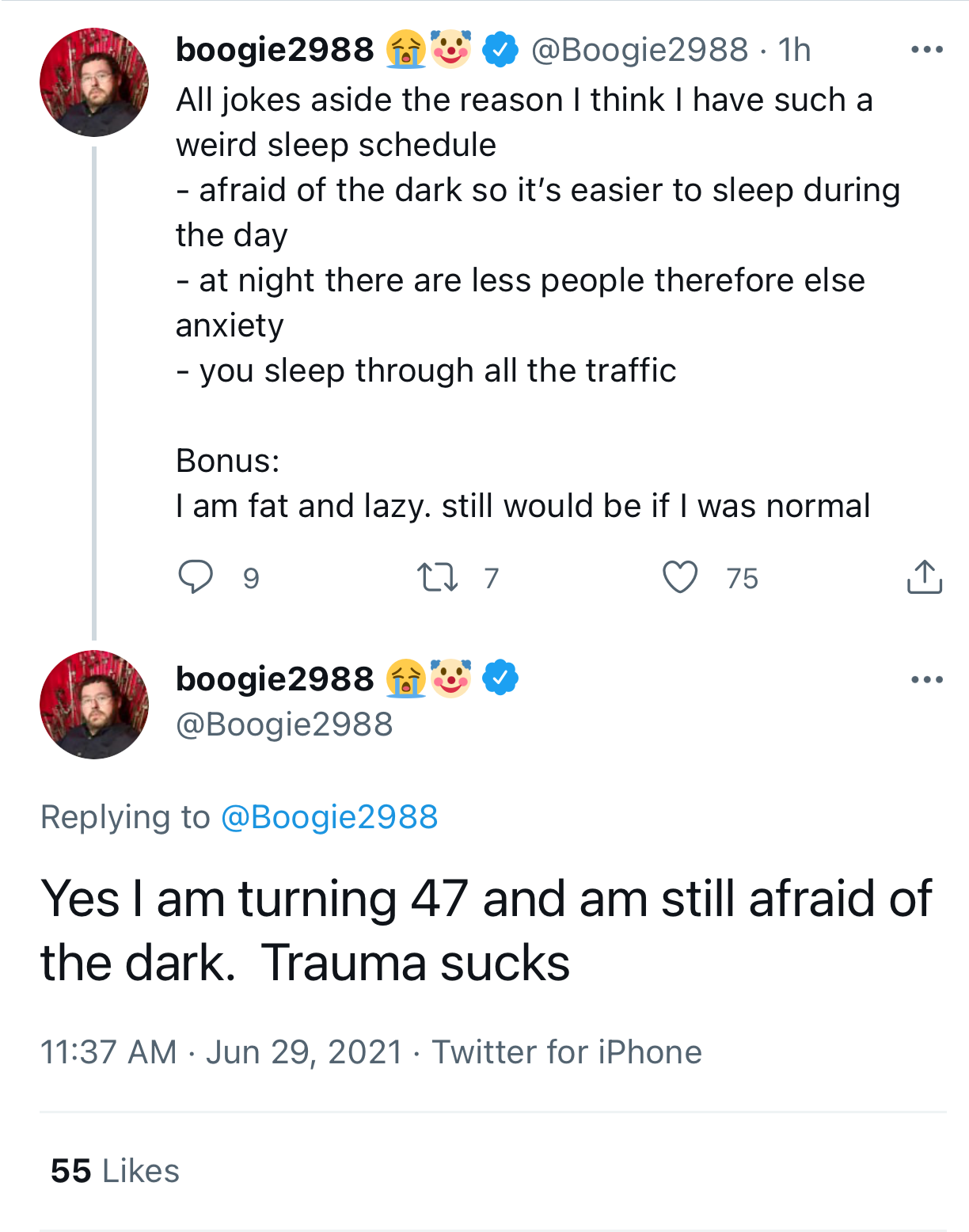
Task: Open boogie2988's profile picture on the first tweet
Action: [93, 82]
